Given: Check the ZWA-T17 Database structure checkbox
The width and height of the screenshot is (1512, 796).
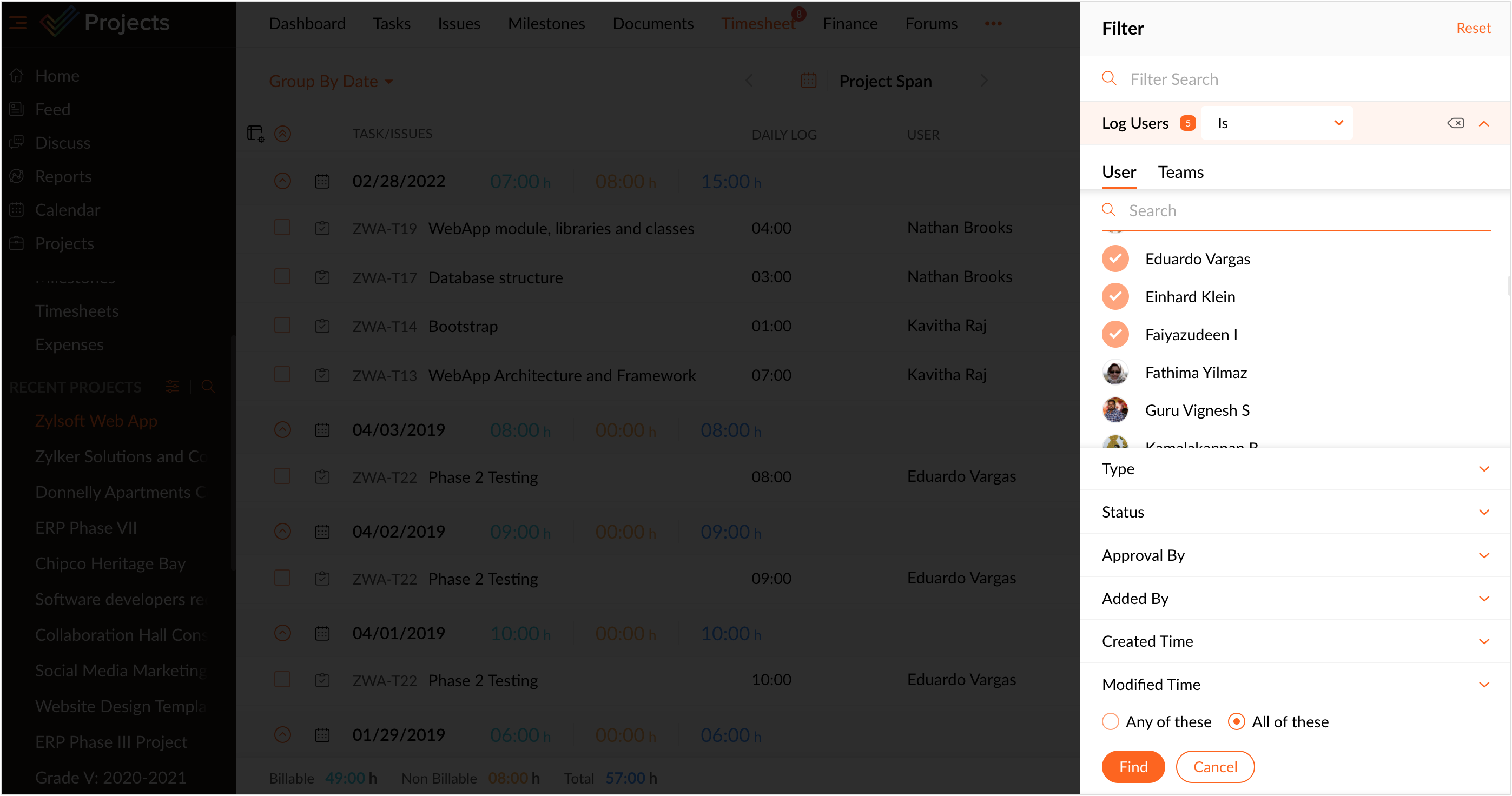Looking at the screenshot, I should 282,276.
